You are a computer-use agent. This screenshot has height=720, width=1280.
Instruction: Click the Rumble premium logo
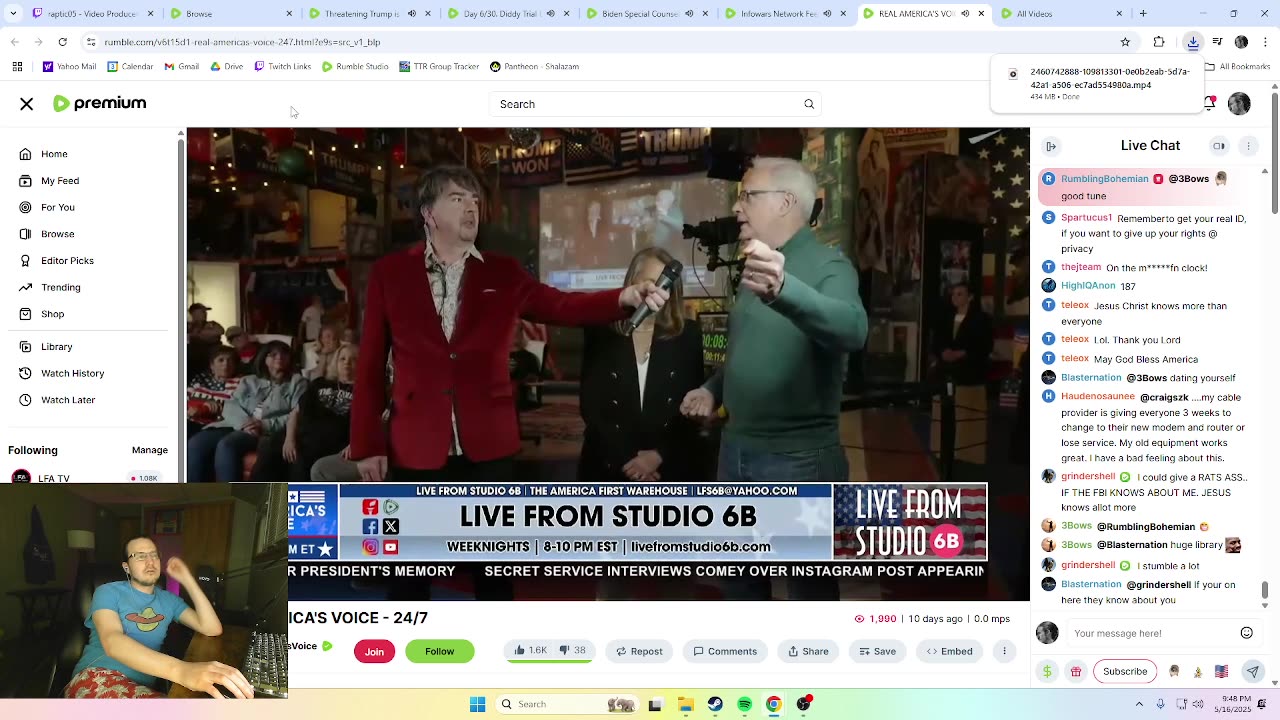(100, 103)
